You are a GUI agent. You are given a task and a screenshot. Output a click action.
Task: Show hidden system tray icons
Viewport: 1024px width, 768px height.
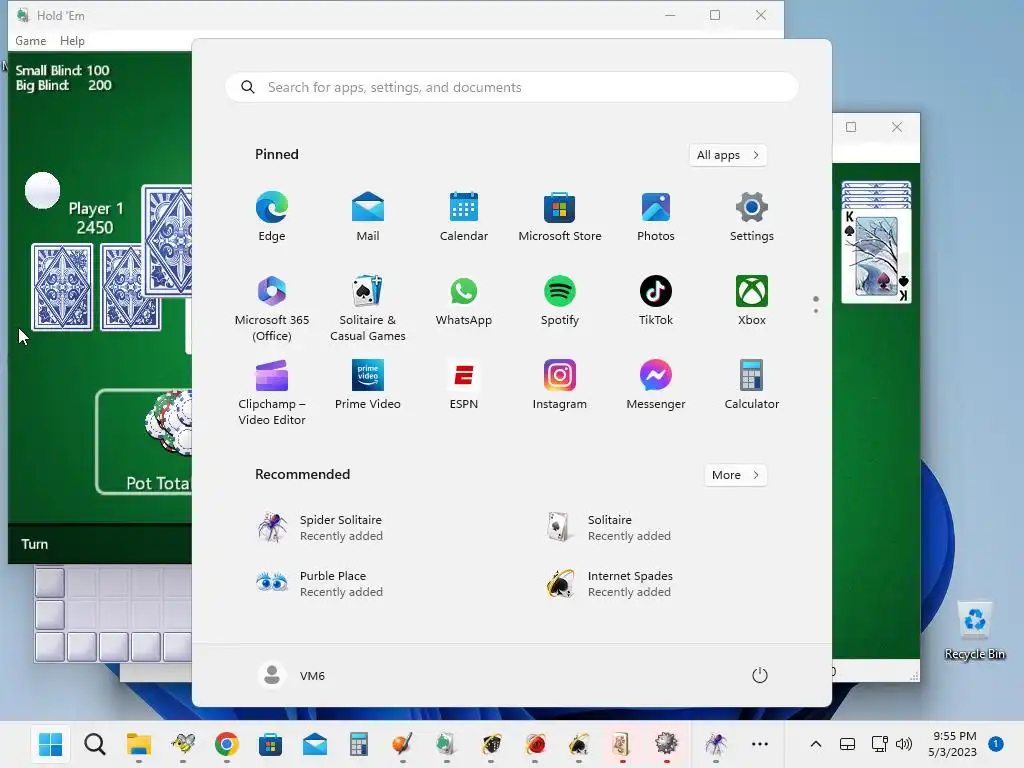pyautogui.click(x=816, y=744)
